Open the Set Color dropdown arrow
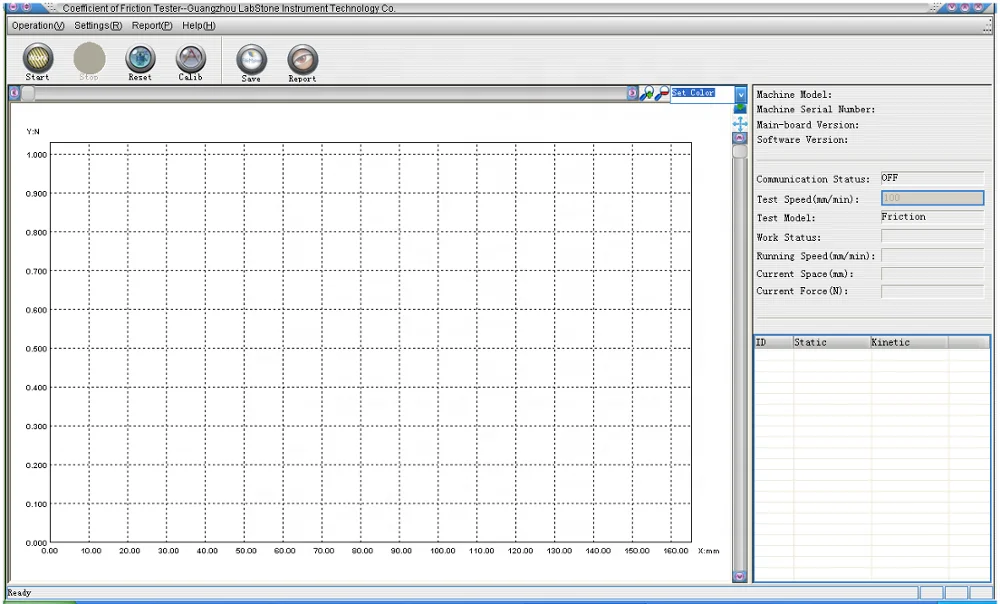Screen dimensions: 1000x604 pyautogui.click(x=741, y=93)
